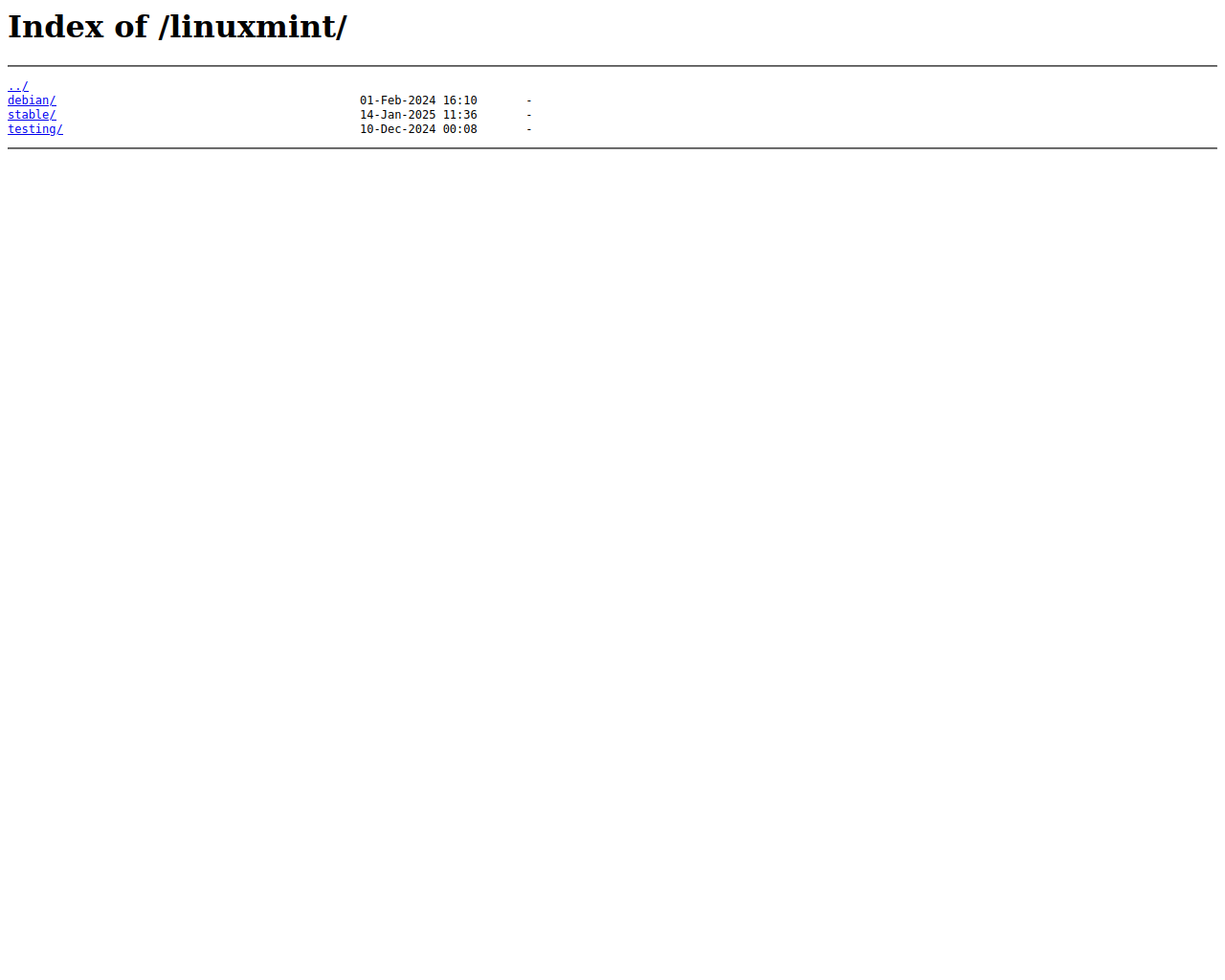
Task: Click the 16:10 time in debian row
Action: tap(460, 100)
